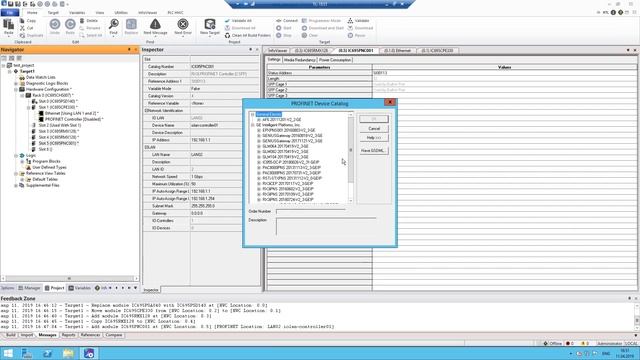Click the Have GSDML button

[374, 151]
